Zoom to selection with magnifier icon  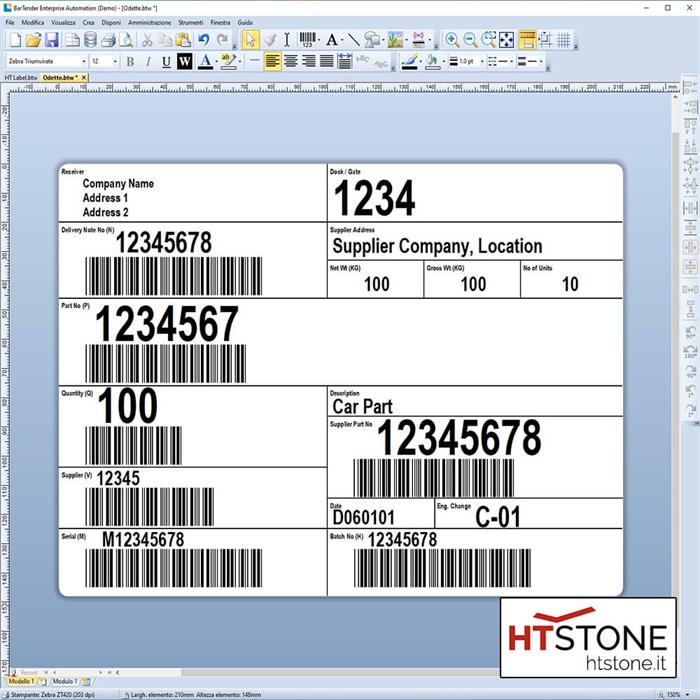[488, 40]
